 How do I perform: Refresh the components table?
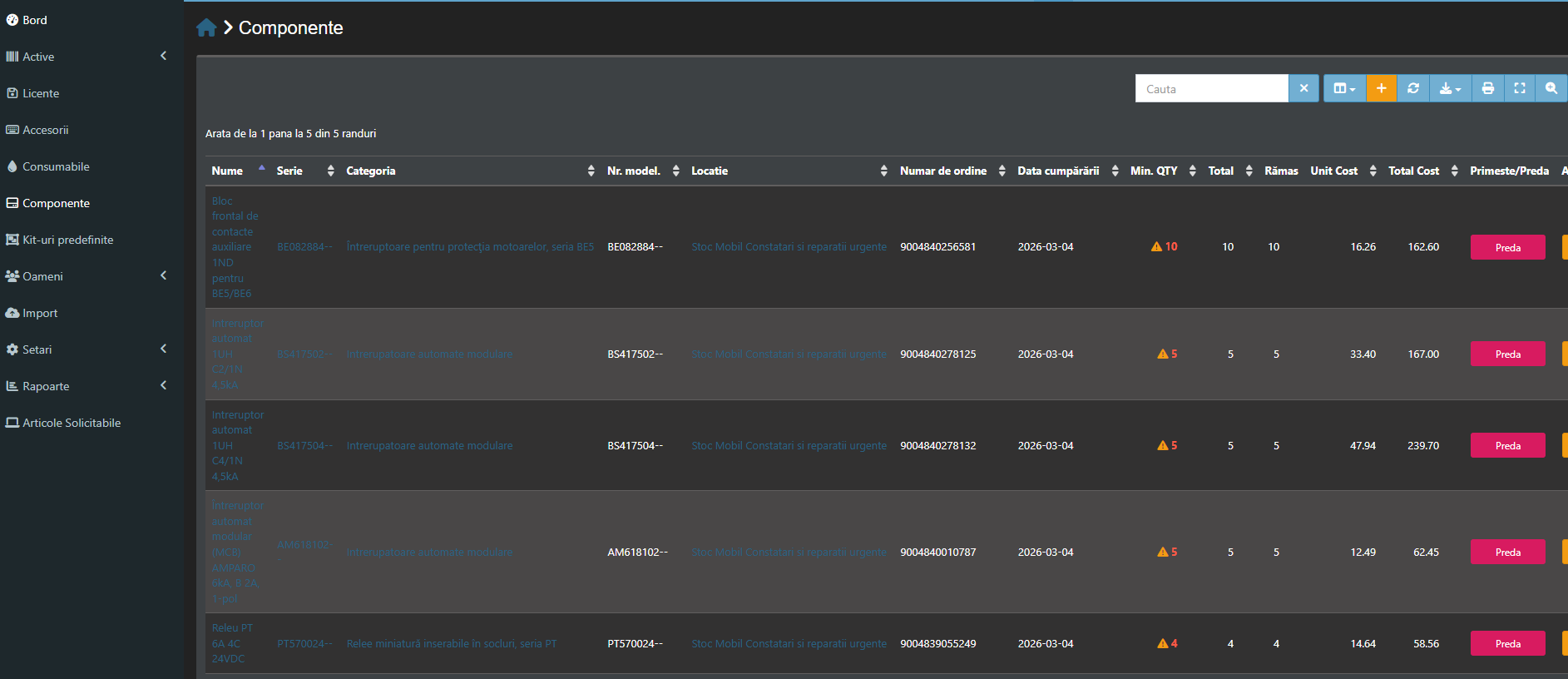1412,88
